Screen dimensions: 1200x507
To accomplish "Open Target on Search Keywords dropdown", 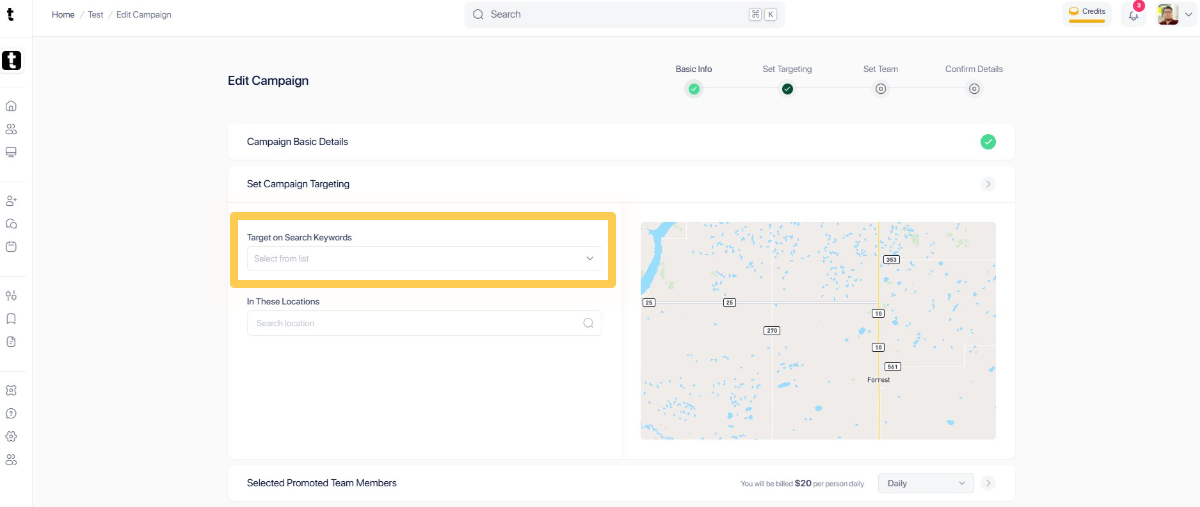I will click(x=424, y=259).
